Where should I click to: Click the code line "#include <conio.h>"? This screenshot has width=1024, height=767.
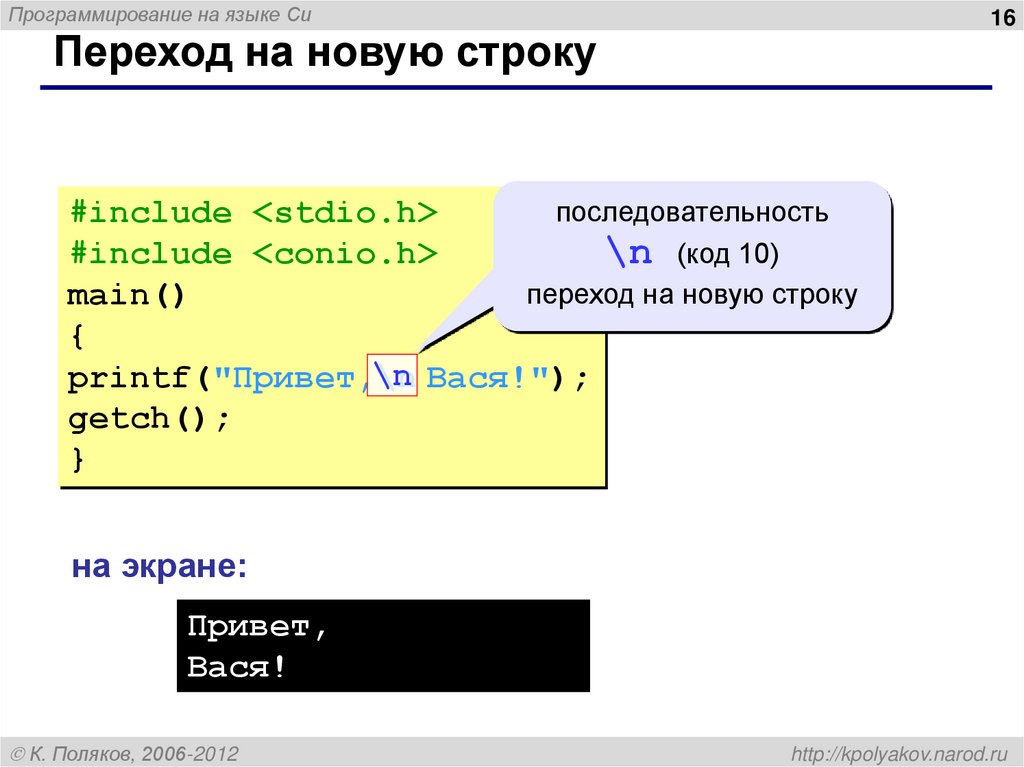pyautogui.click(x=253, y=253)
